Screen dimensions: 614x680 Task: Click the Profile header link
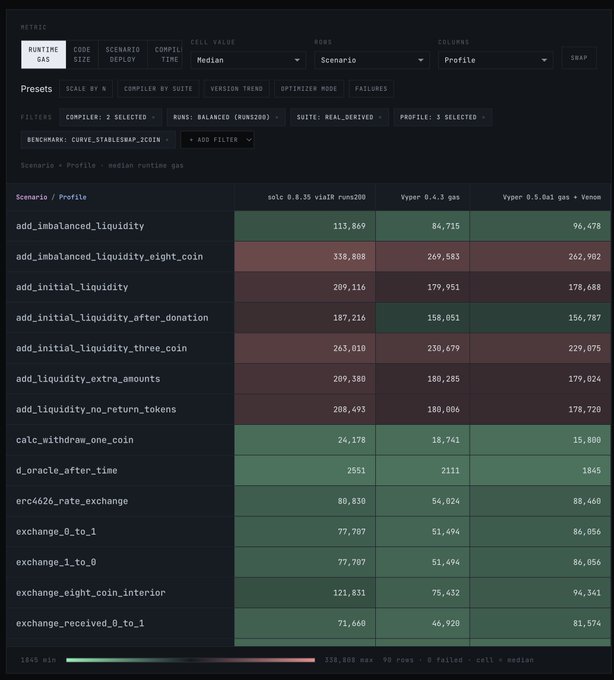72,197
